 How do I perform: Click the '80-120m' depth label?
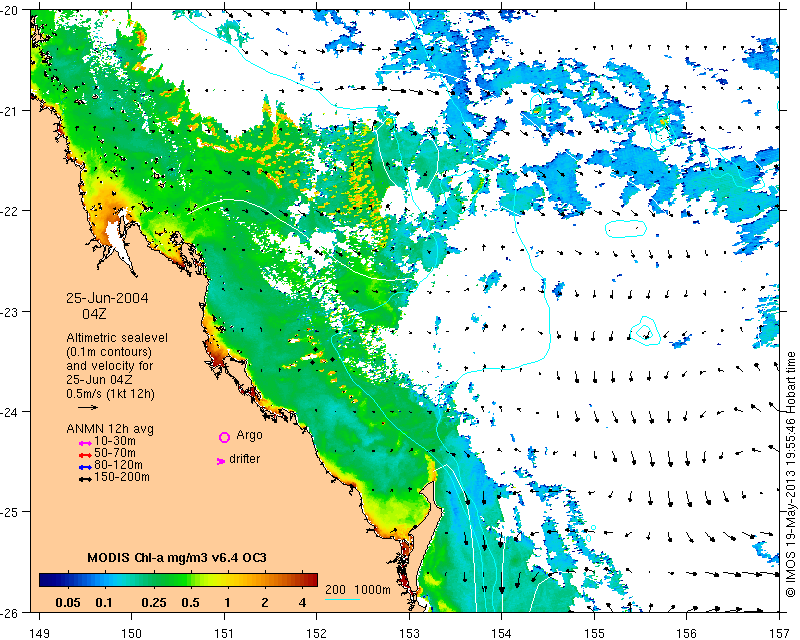point(118,465)
